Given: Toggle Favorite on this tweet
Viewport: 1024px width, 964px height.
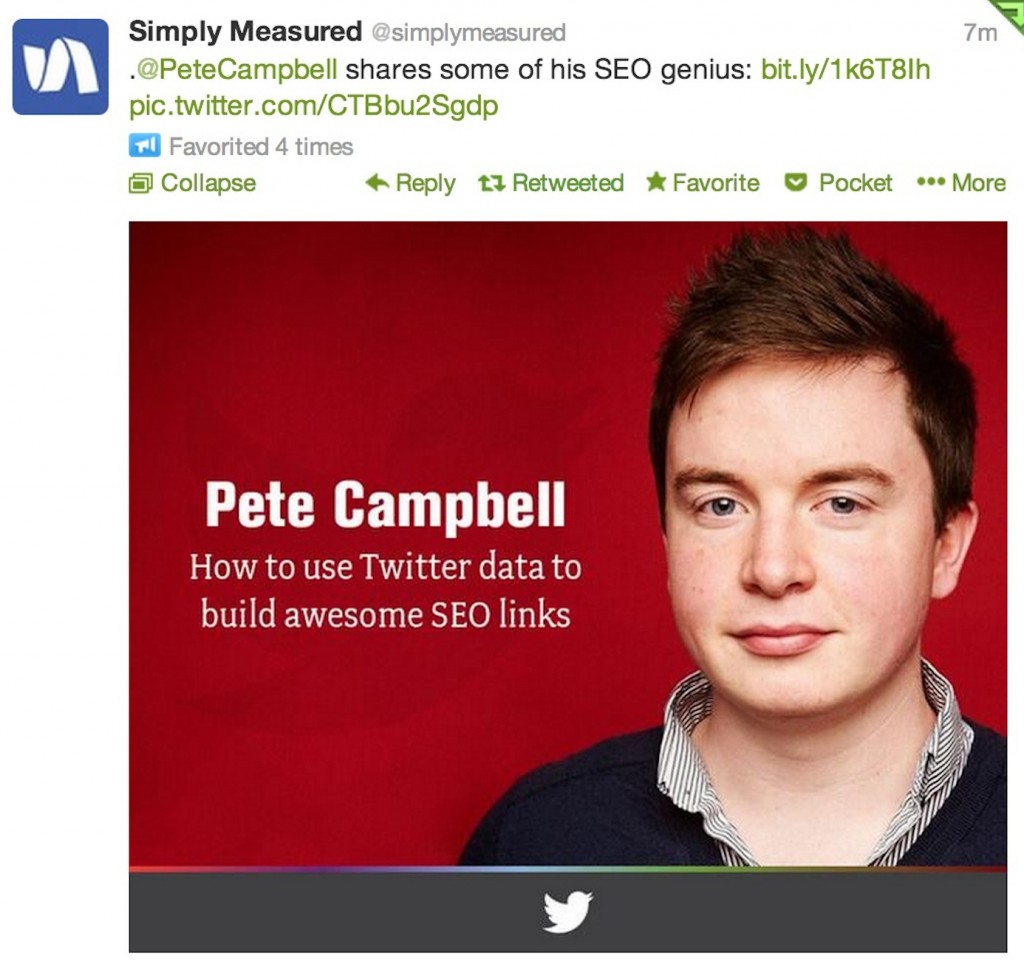Looking at the screenshot, I should (703, 182).
